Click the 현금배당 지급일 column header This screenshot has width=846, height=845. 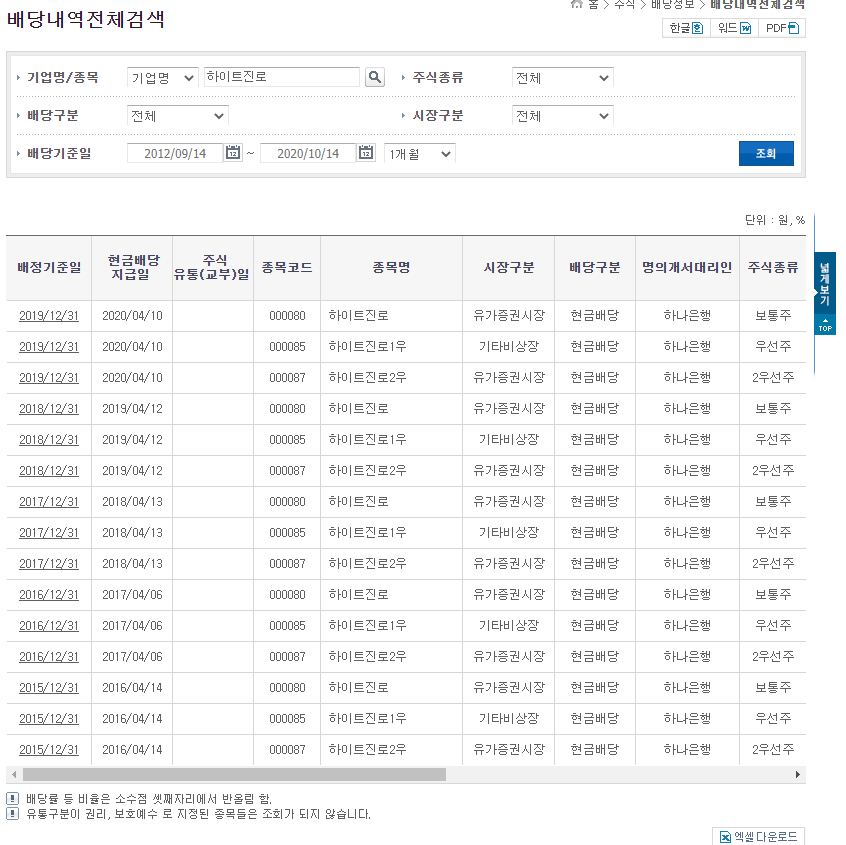133,268
